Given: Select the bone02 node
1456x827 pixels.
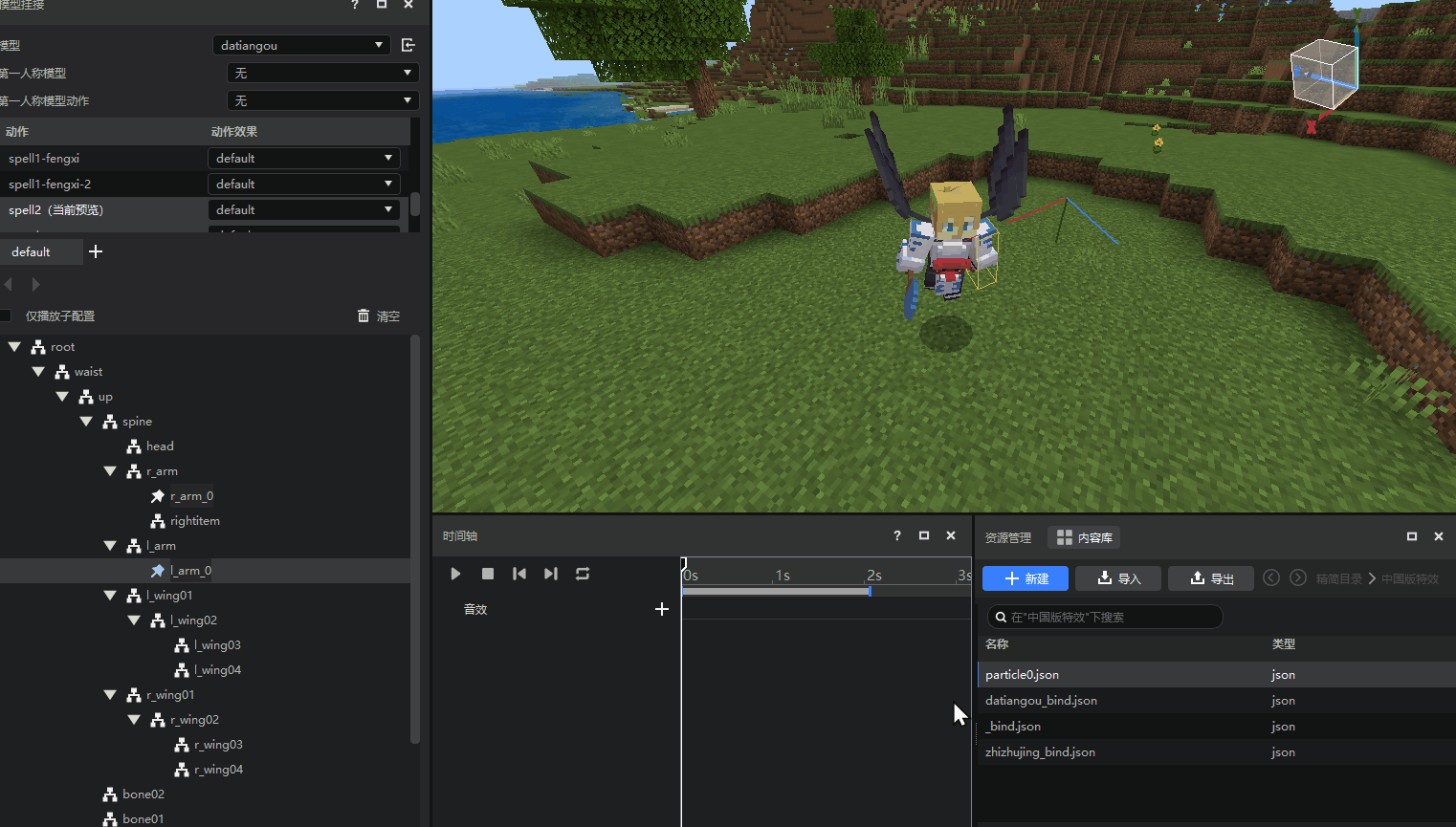Looking at the screenshot, I should [143, 794].
